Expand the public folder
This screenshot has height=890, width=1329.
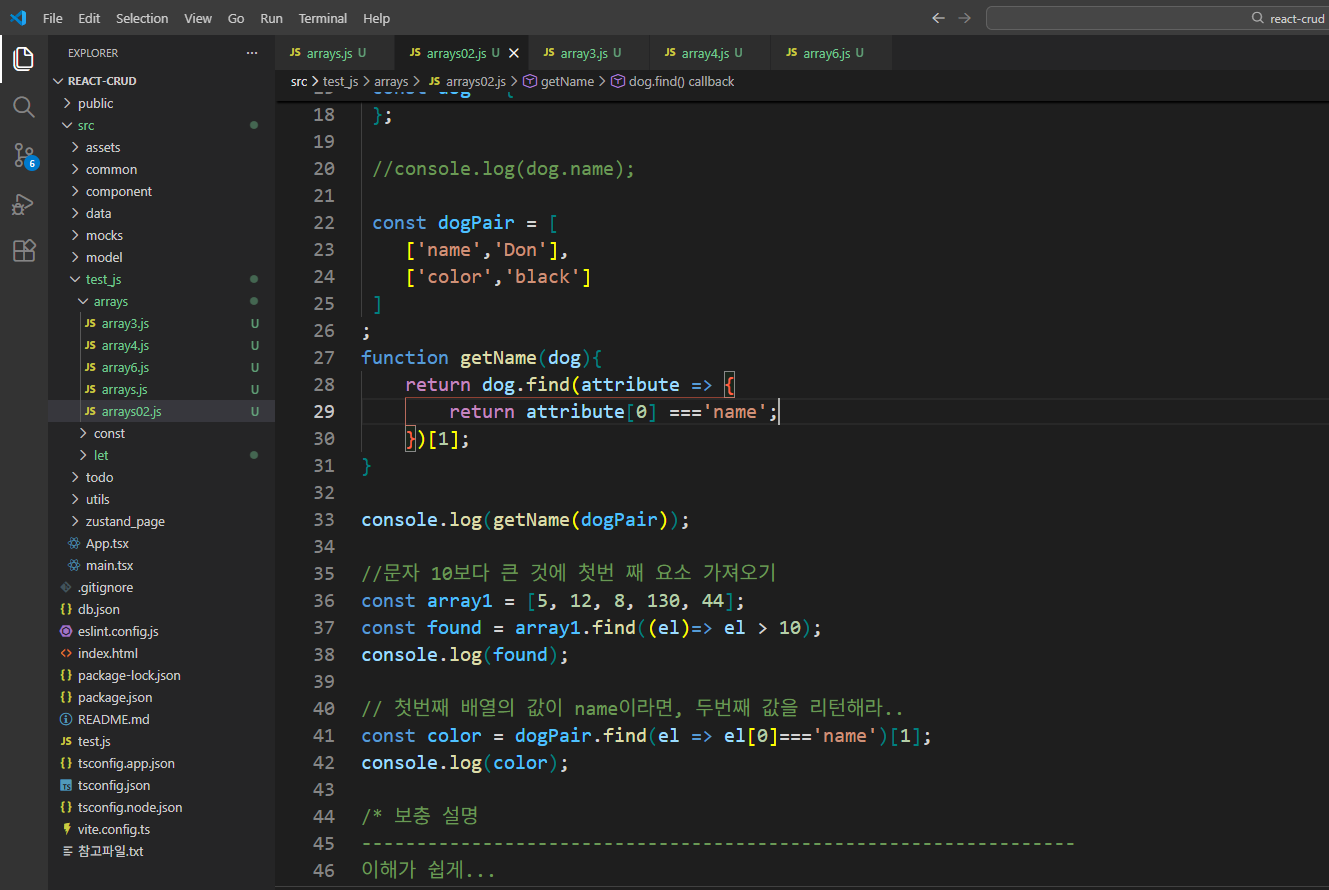pos(67,103)
